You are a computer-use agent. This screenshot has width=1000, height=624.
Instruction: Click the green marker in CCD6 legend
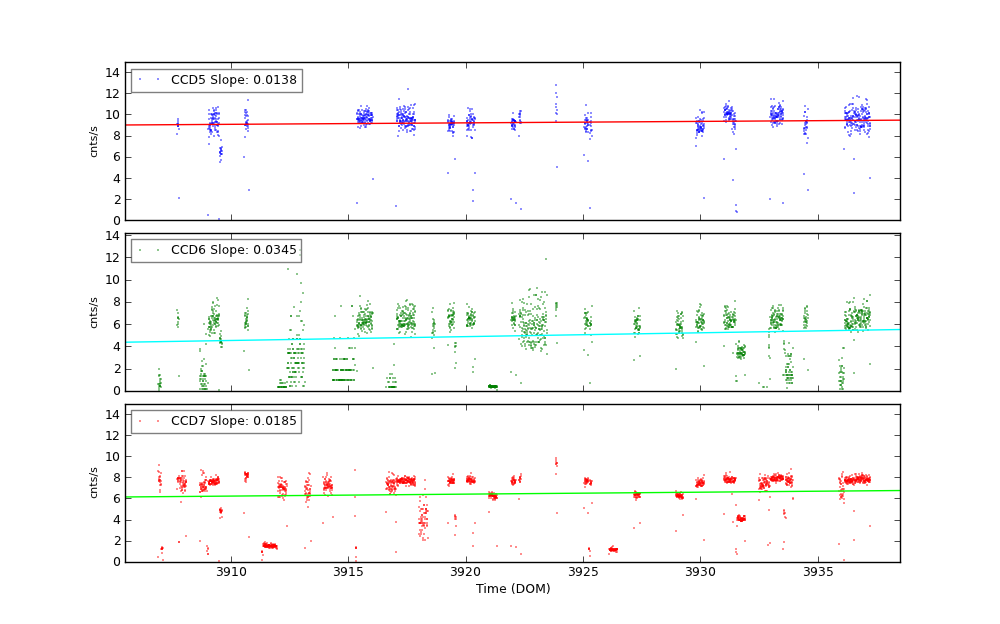tap(140, 251)
